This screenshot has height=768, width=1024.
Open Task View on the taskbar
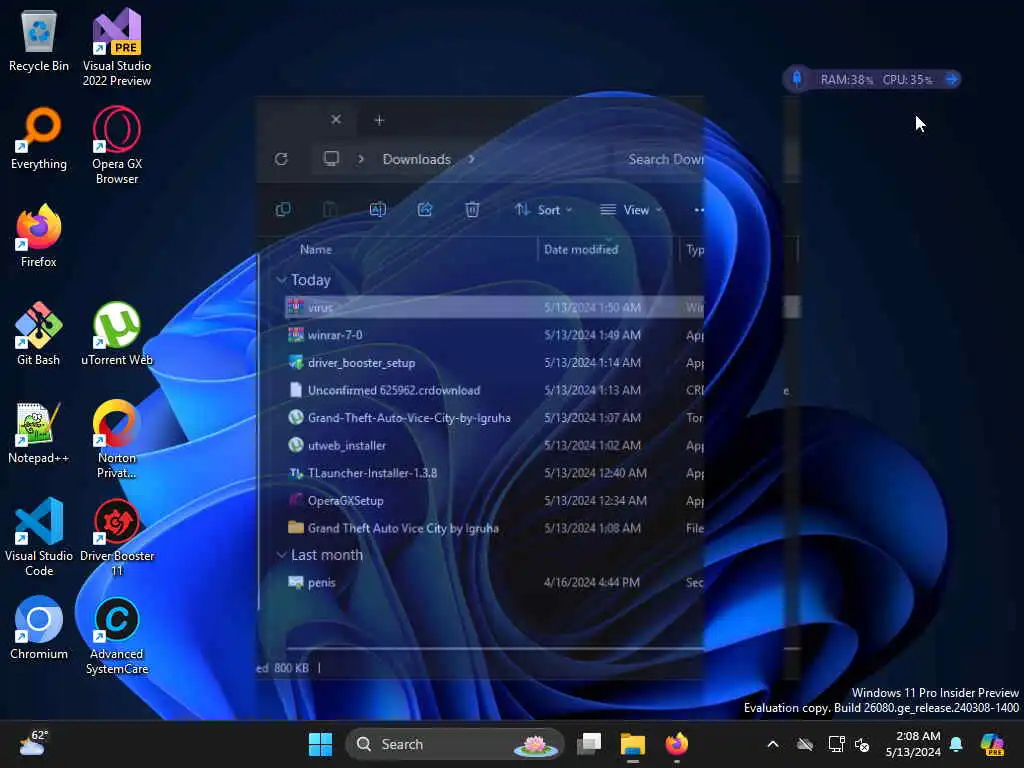point(589,744)
